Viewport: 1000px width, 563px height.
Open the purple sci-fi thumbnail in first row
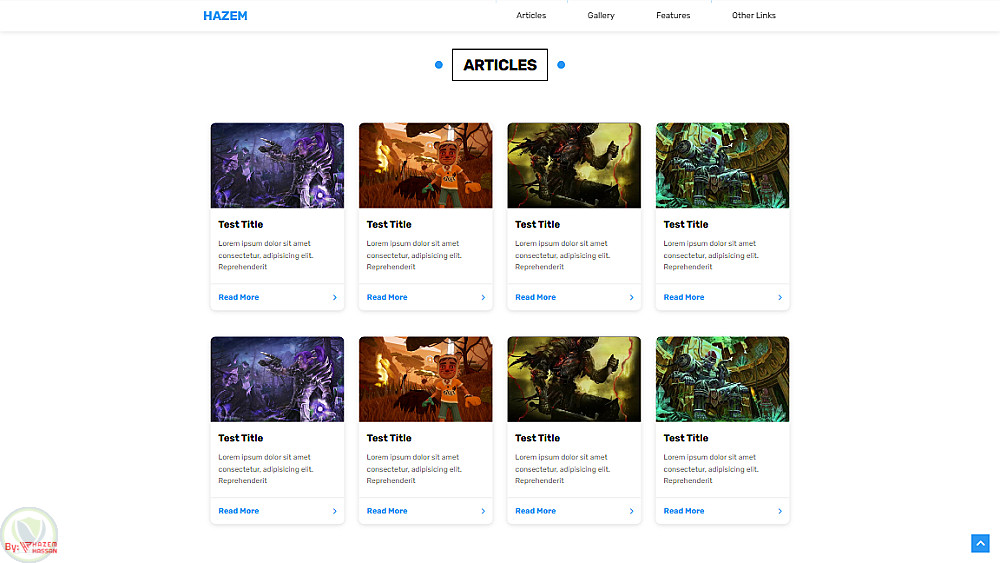click(x=277, y=165)
